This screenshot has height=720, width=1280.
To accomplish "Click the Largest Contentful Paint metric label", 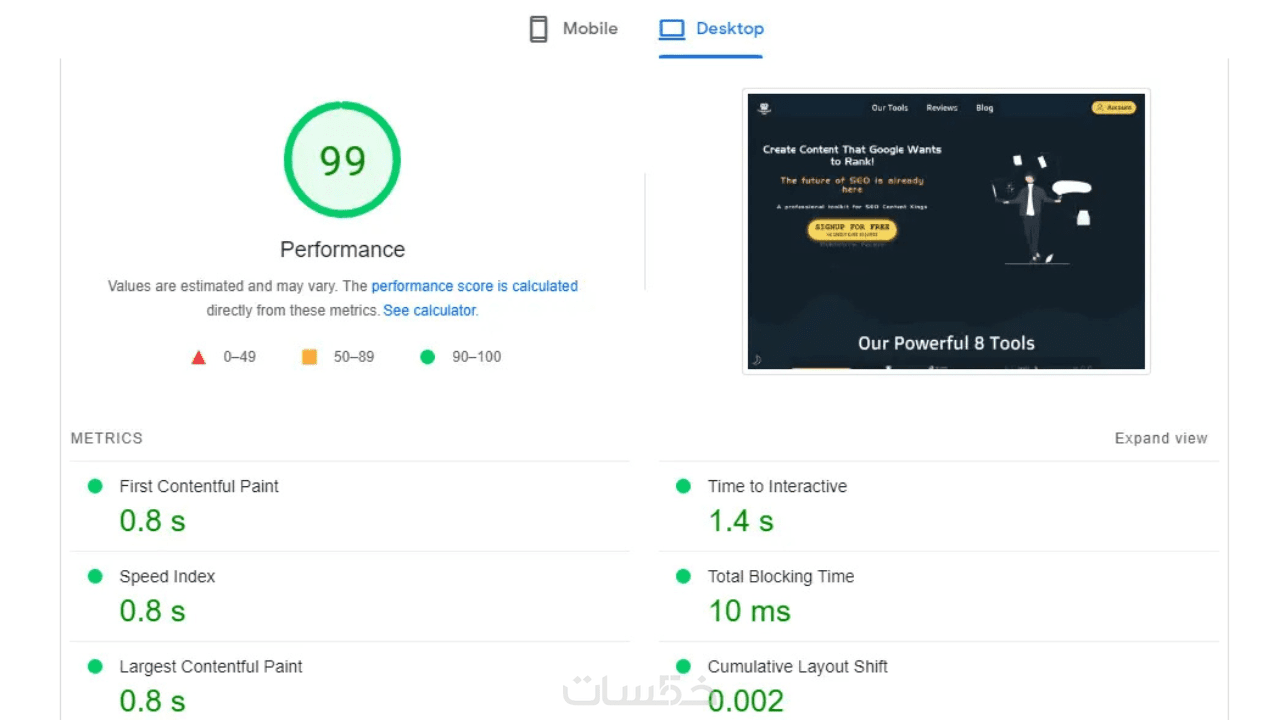I will (x=211, y=666).
